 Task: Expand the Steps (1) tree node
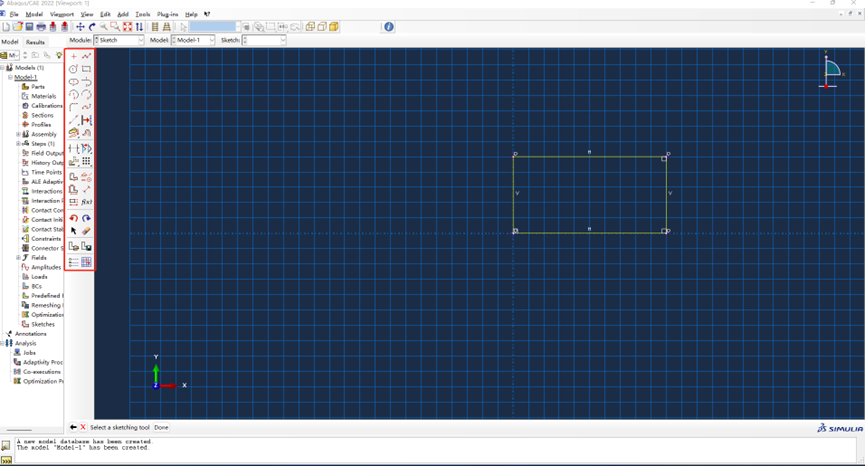click(18, 143)
